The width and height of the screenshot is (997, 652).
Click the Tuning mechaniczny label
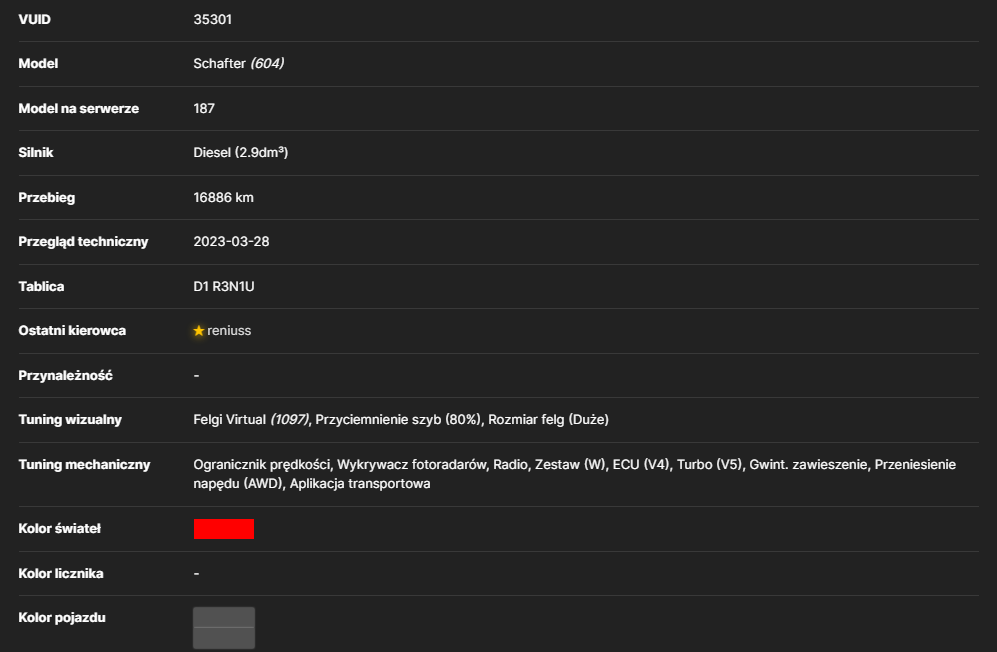pyautogui.click(x=85, y=465)
